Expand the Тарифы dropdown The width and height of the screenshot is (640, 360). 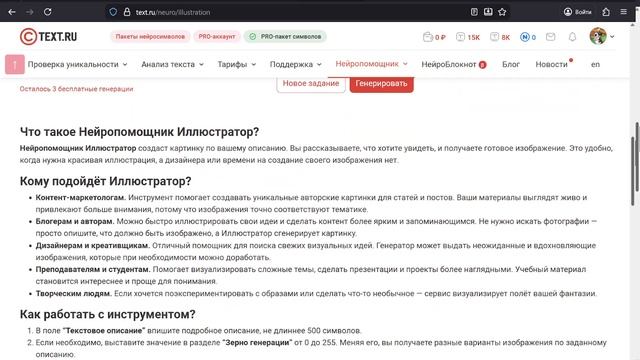236,64
